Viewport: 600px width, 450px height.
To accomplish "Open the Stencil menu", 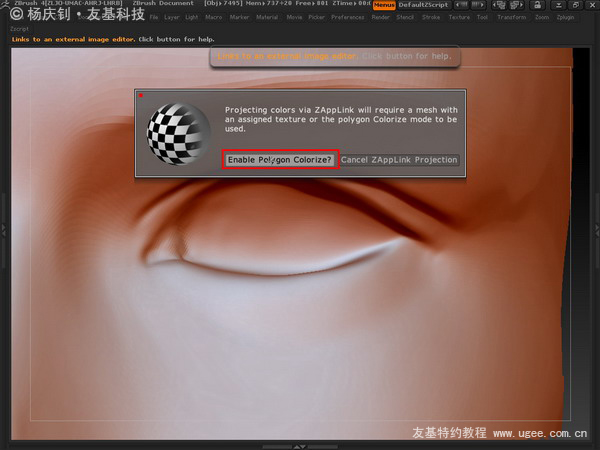I will coord(405,17).
